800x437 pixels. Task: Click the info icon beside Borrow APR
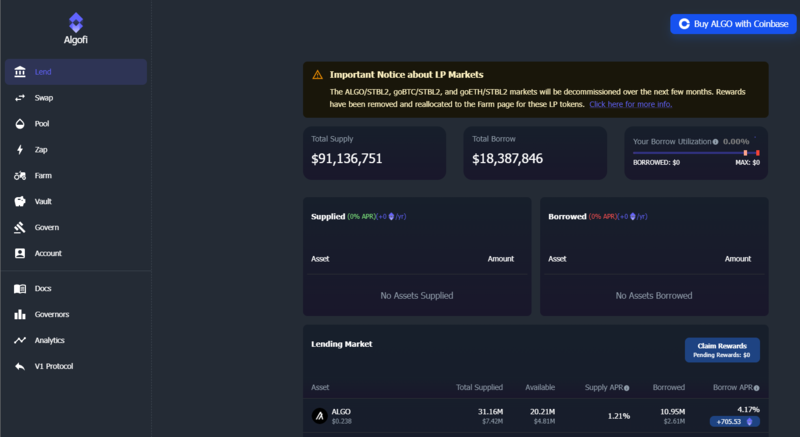tap(757, 388)
